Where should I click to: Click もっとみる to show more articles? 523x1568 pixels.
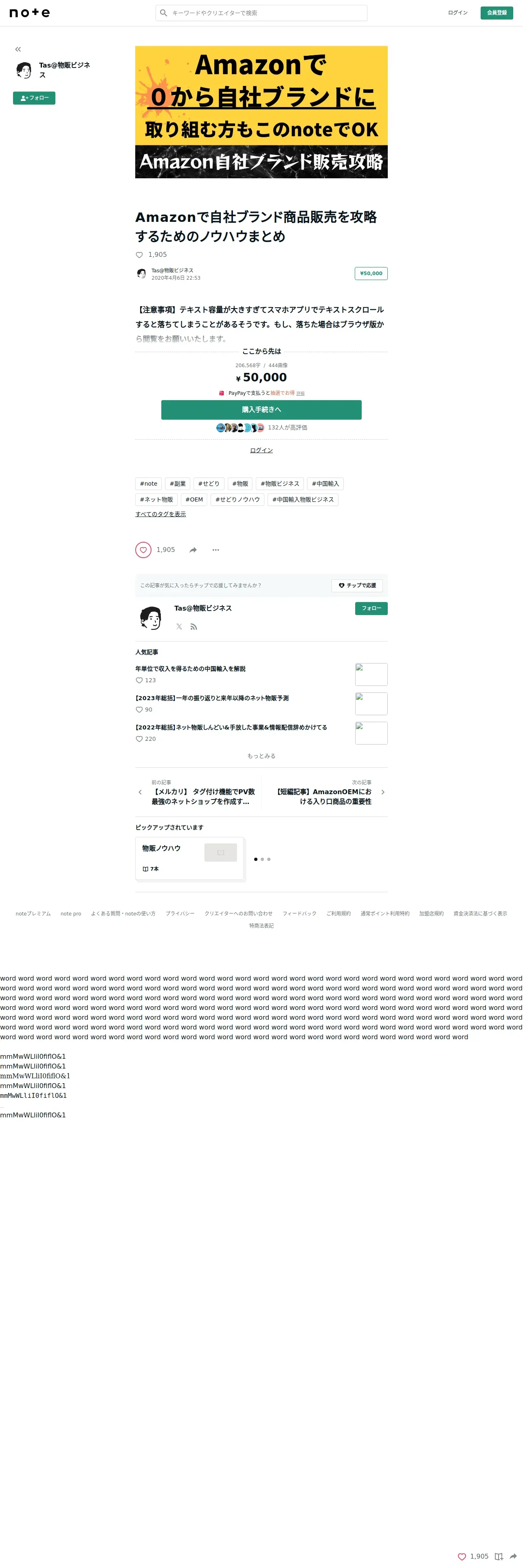click(x=261, y=756)
